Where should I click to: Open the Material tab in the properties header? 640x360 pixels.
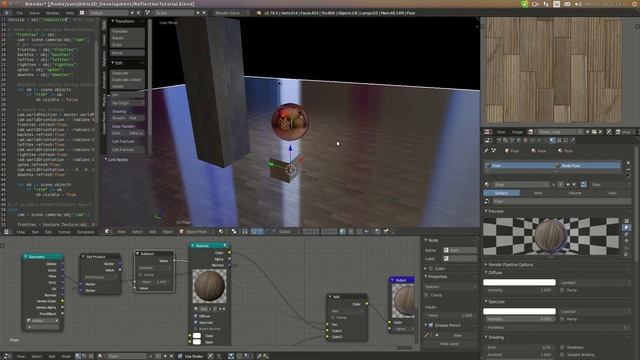coord(552,140)
